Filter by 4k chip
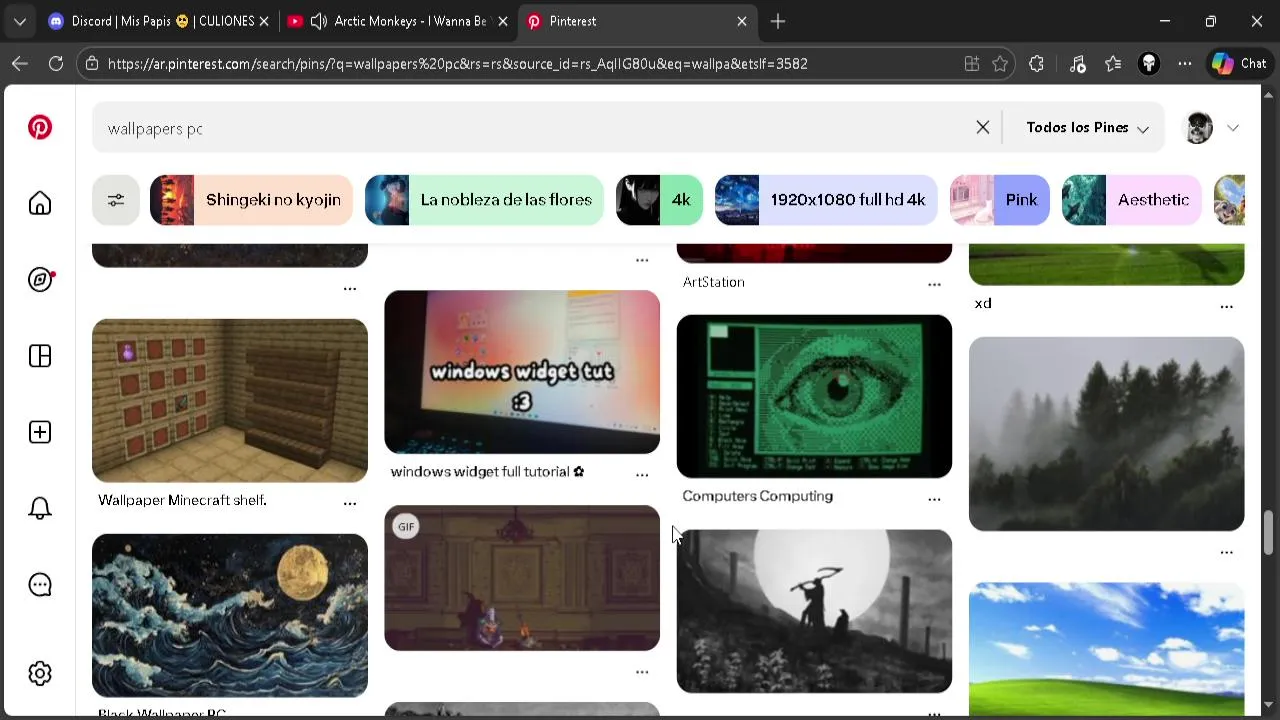Viewport: 1280px width, 720px height. [x=659, y=200]
